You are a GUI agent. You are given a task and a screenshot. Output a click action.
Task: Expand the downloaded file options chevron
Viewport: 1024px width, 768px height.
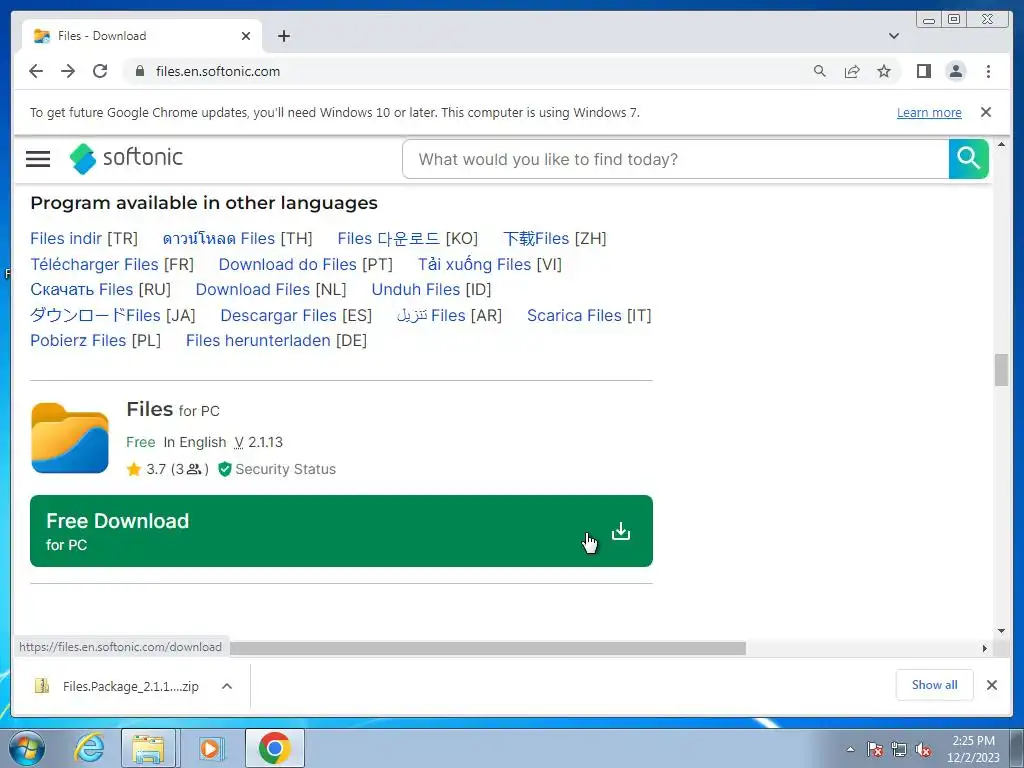(227, 686)
